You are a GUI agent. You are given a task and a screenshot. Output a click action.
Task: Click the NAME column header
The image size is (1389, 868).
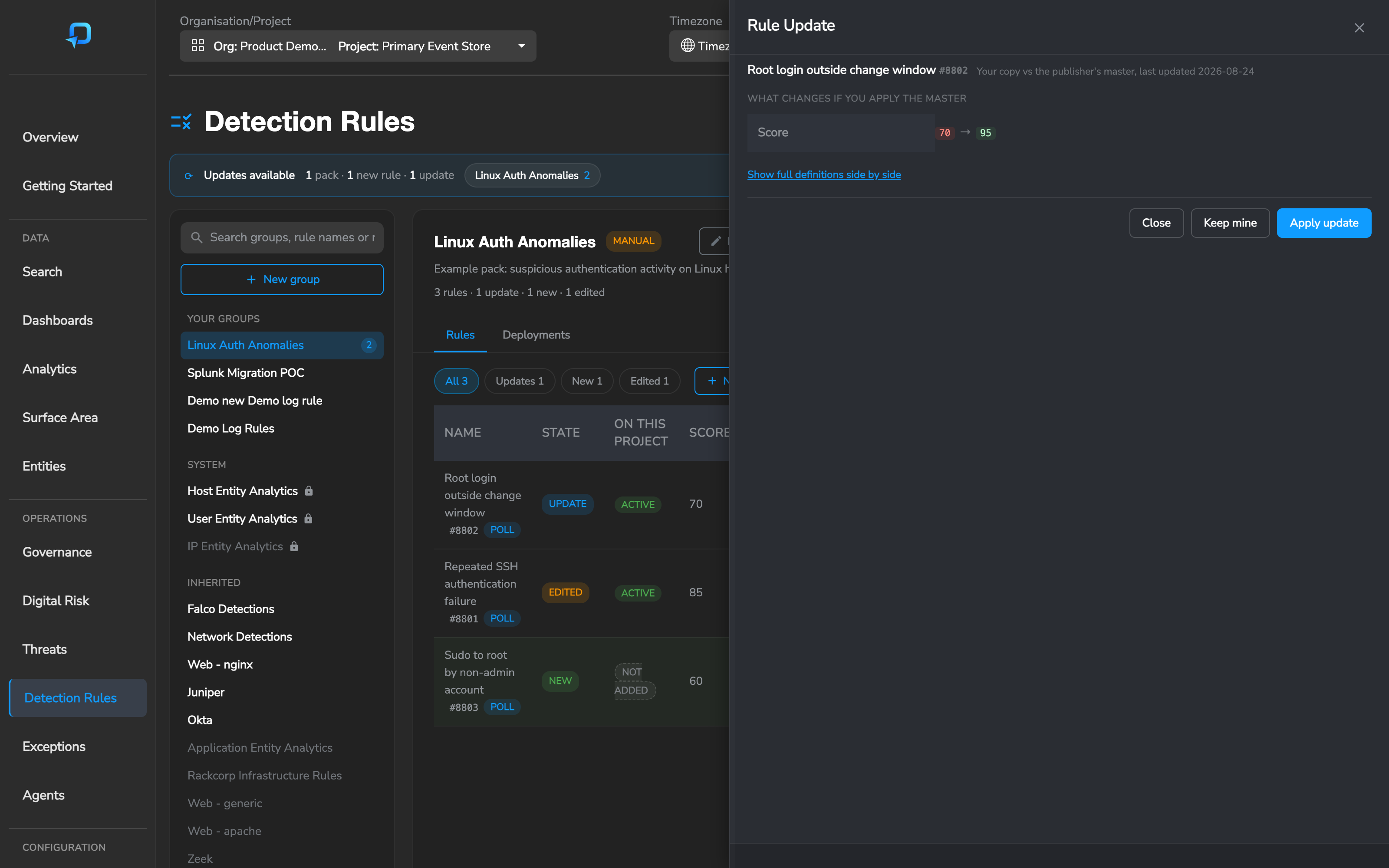(463, 432)
